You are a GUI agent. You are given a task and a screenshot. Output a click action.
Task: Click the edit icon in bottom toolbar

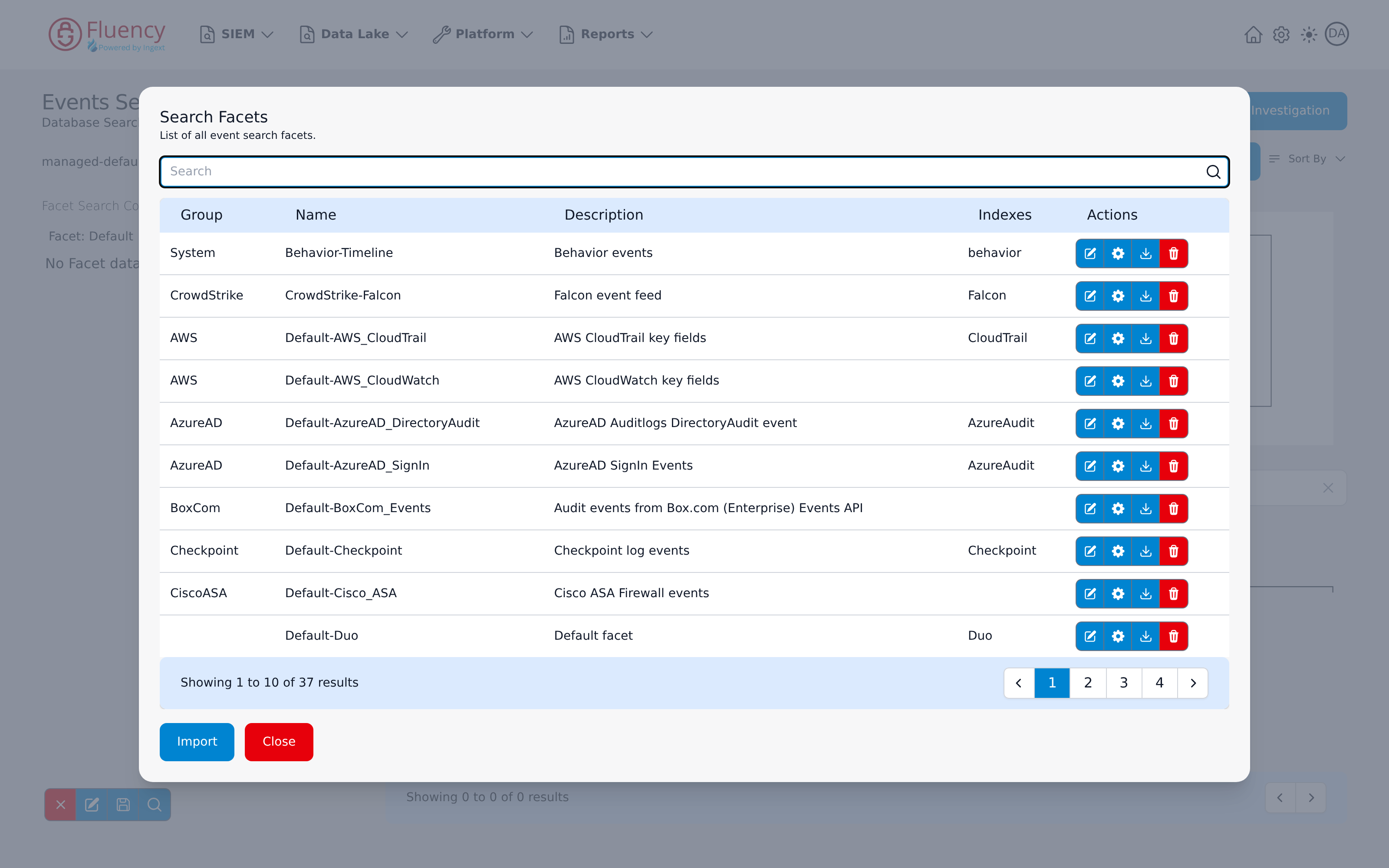point(92,805)
